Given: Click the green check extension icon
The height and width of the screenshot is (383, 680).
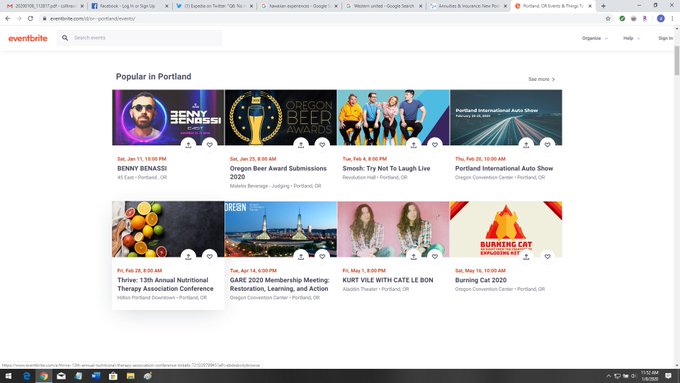Looking at the screenshot, I should [x=622, y=19].
